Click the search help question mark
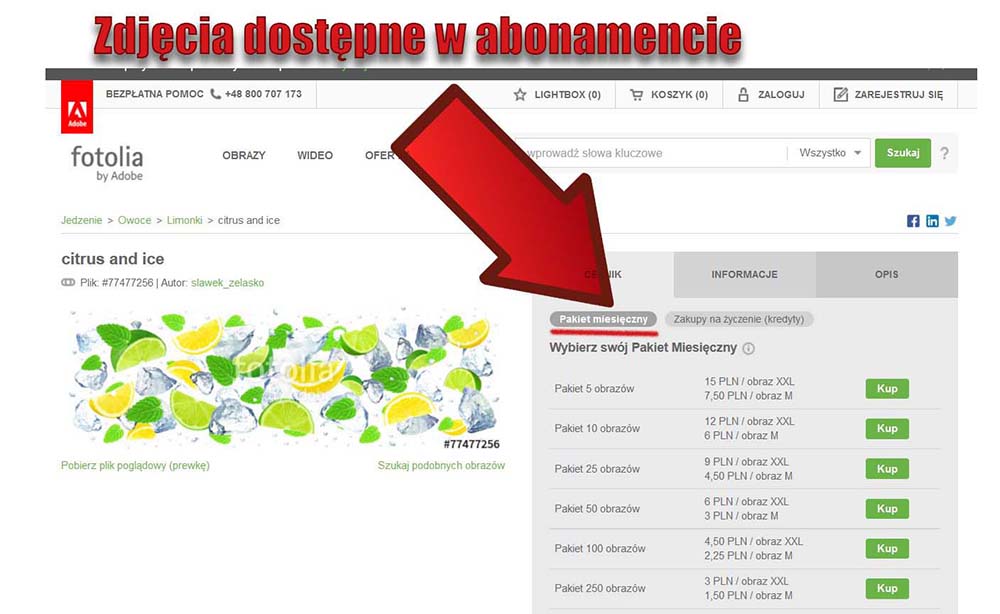This screenshot has width=1000, height=614. coord(944,154)
